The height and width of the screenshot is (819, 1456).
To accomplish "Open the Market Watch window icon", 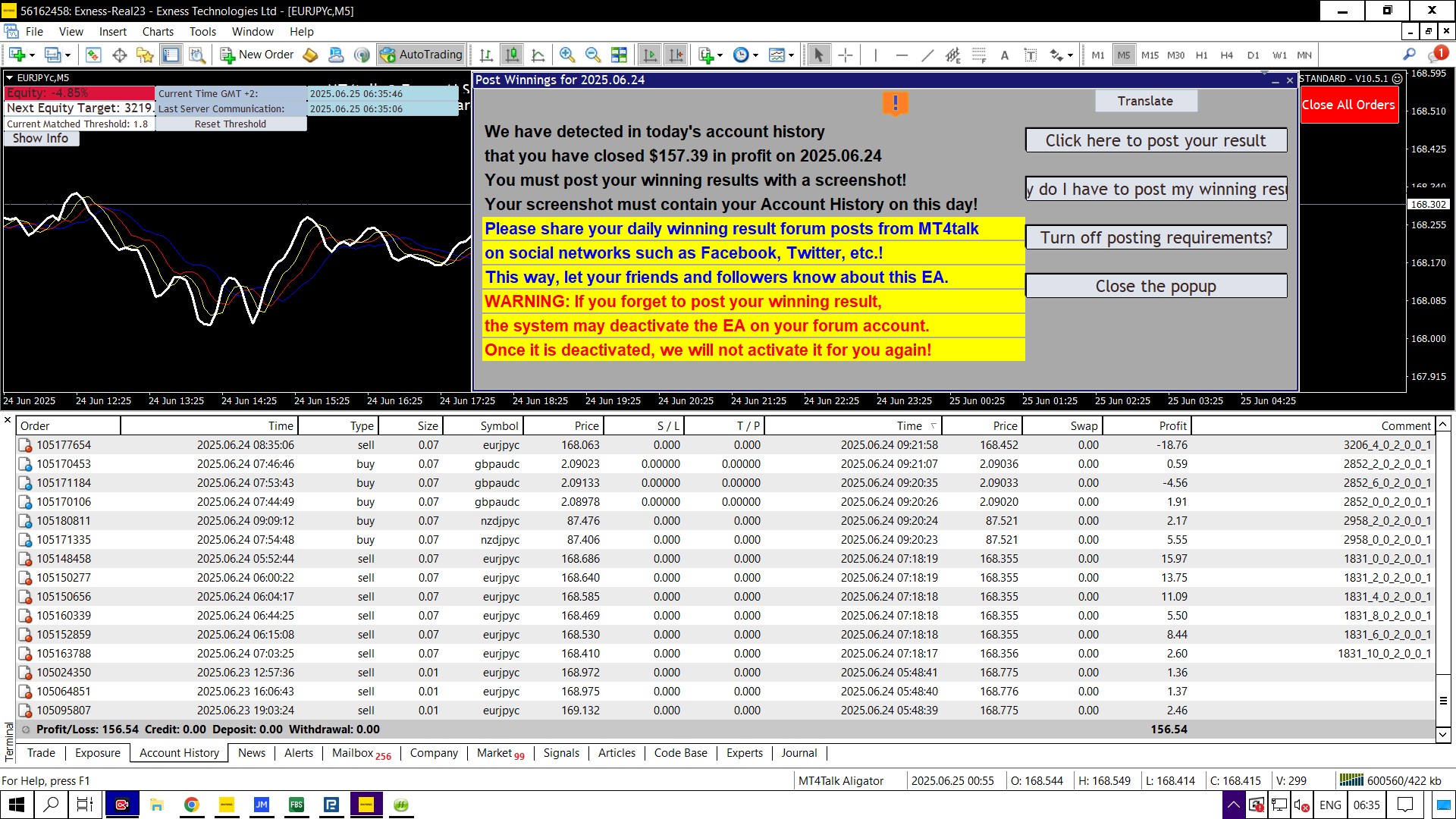I will 93,55.
